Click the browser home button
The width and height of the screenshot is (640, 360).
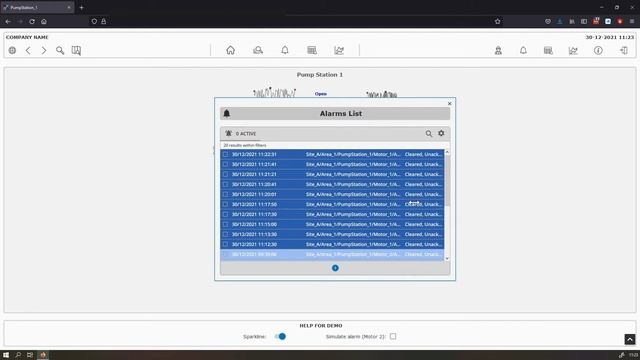[44, 21]
